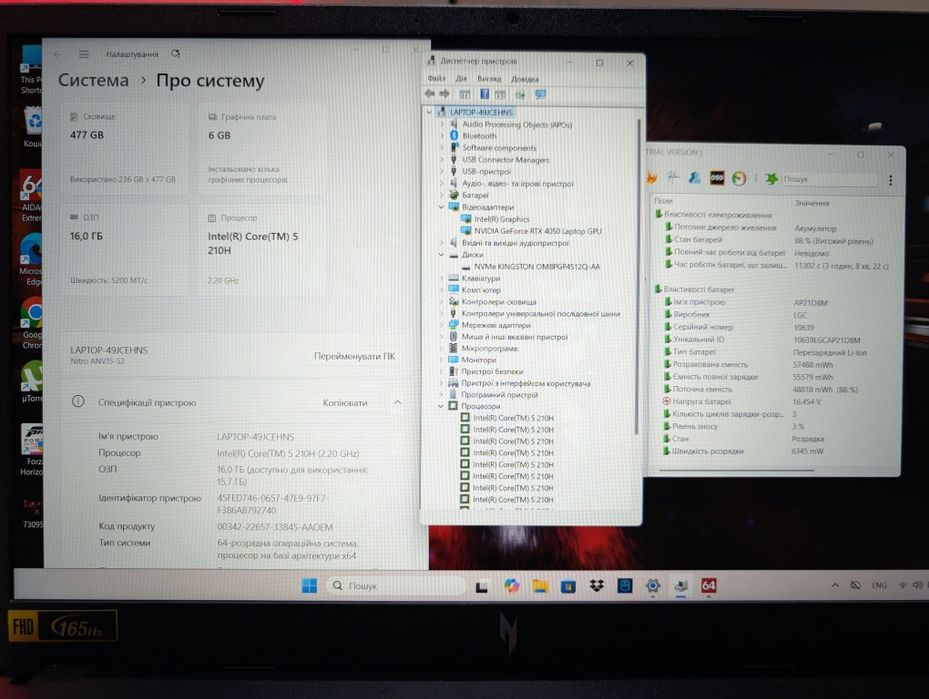This screenshot has height=699, width=929.
Task: Expand the Батареї node in Device Manager
Action: point(442,194)
